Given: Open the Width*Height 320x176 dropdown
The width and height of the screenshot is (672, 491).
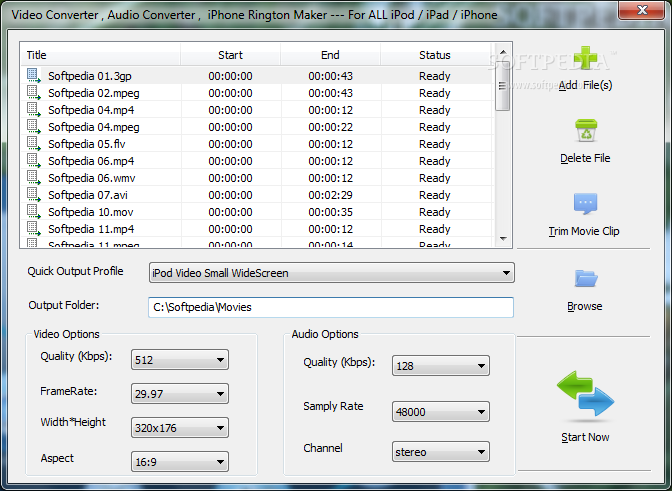Looking at the screenshot, I should pos(180,428).
